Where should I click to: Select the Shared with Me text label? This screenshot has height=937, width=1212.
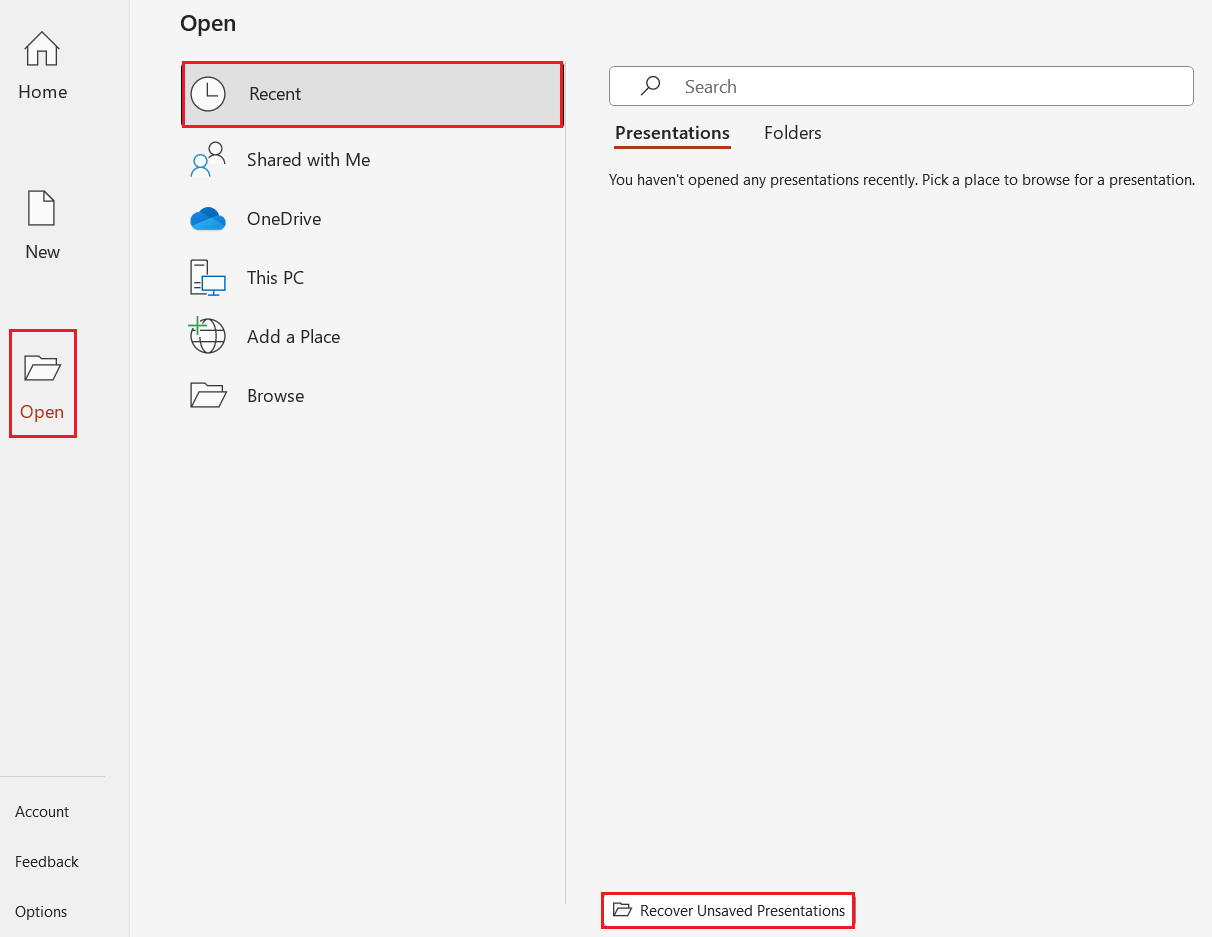tap(308, 160)
